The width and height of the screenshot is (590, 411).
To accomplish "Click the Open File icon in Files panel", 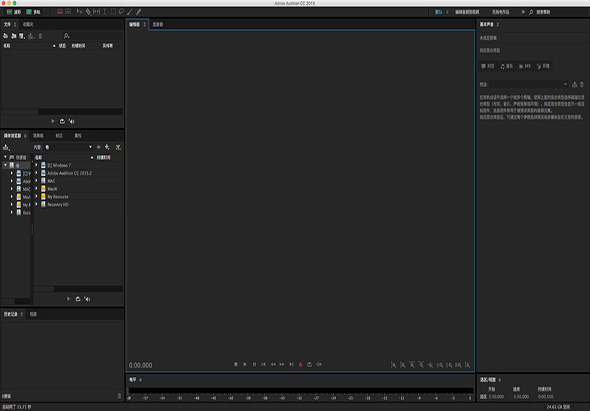I will click(x=6, y=36).
